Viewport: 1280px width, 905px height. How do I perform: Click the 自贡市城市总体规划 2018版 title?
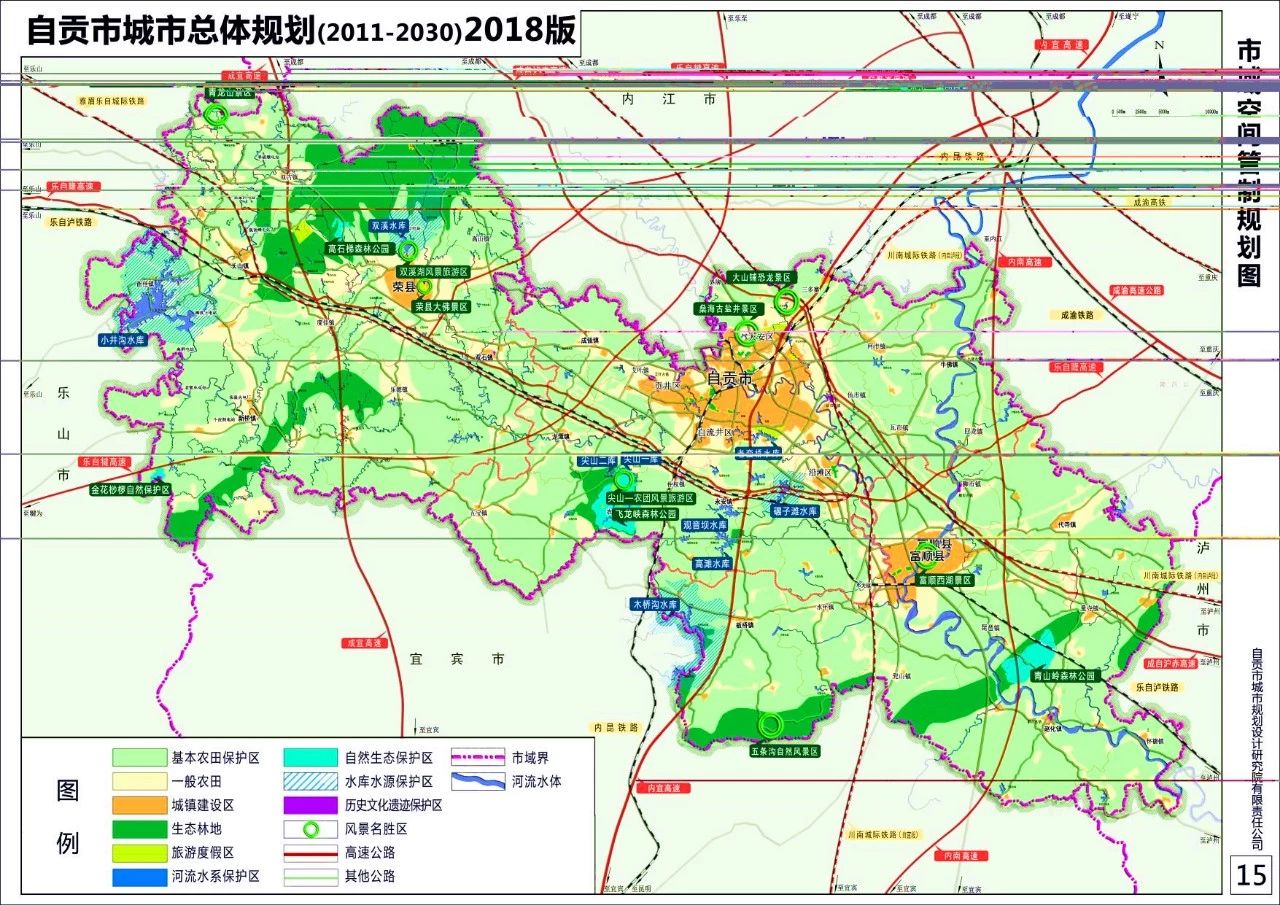pyautogui.click(x=300, y=30)
